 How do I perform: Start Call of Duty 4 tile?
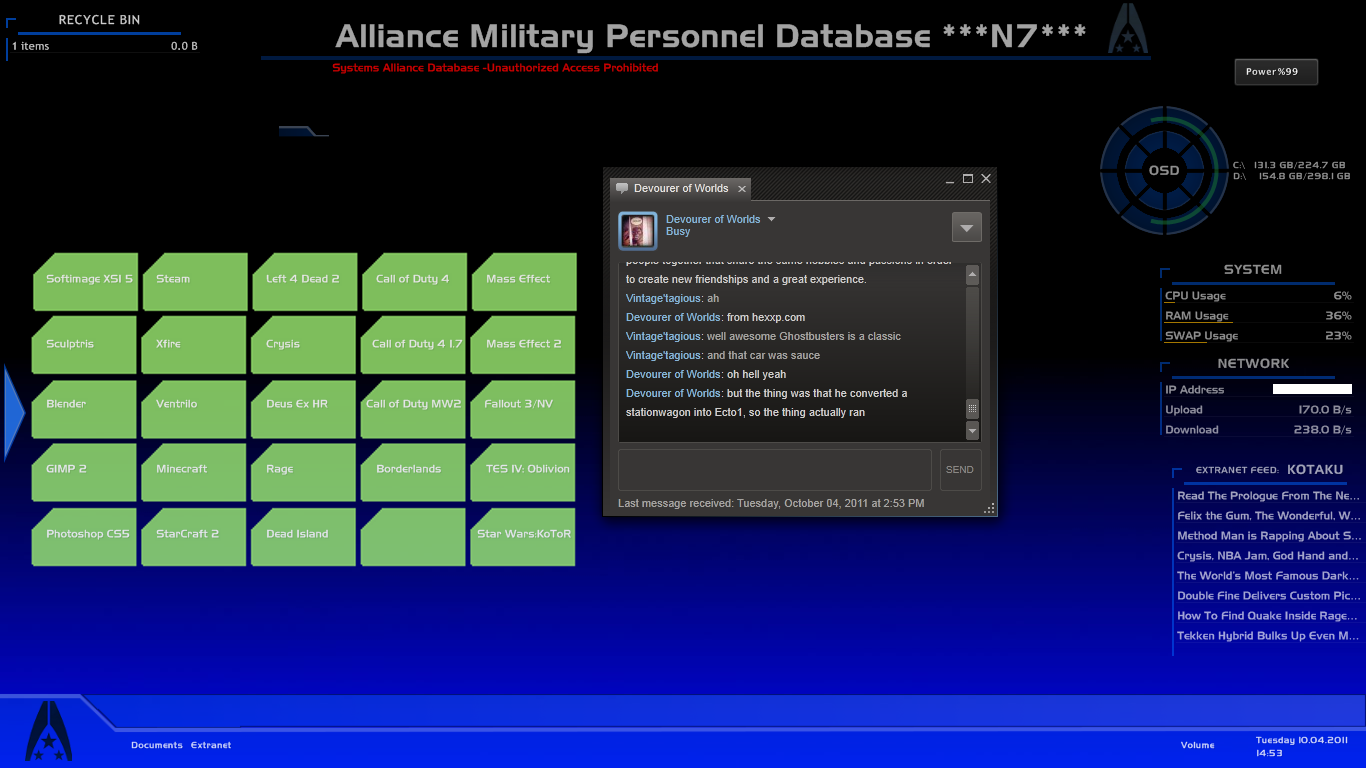[x=414, y=282]
